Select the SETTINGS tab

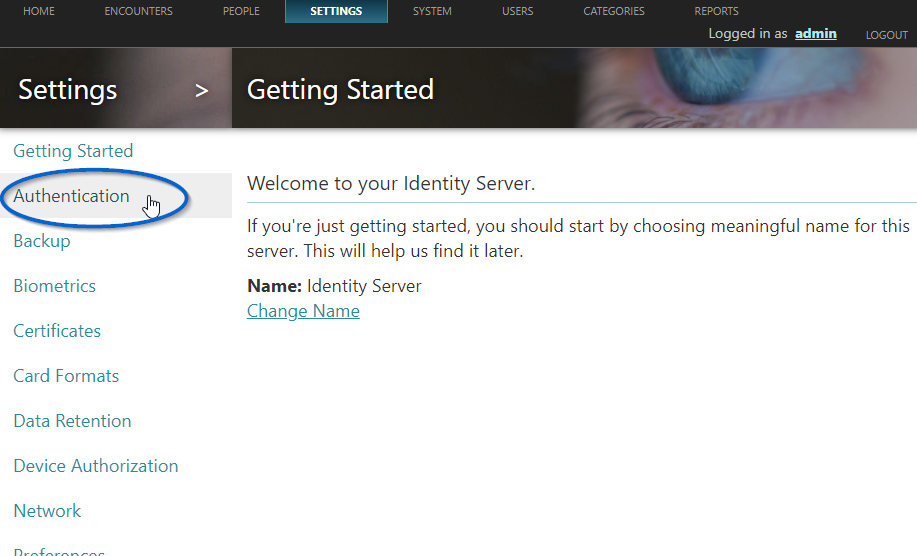tap(336, 11)
